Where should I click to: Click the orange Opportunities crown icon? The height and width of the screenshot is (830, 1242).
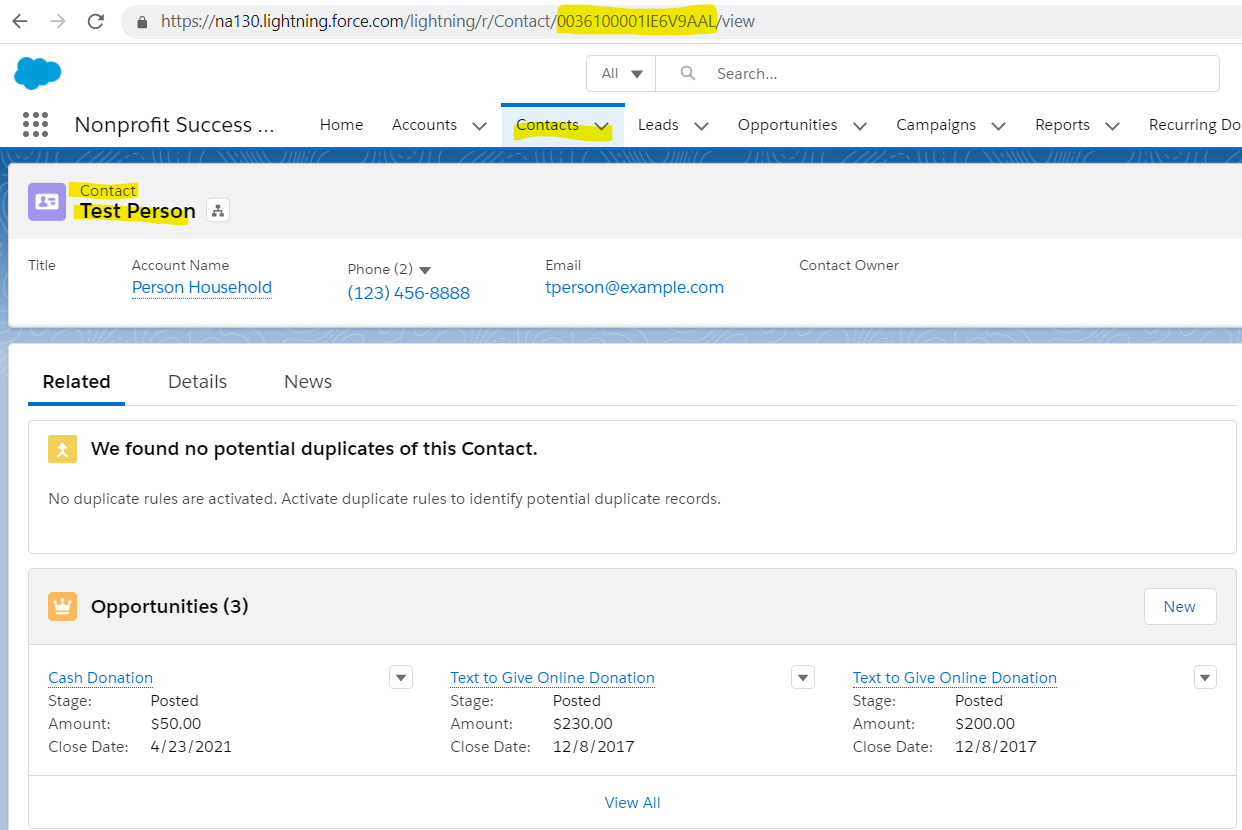[x=62, y=606]
